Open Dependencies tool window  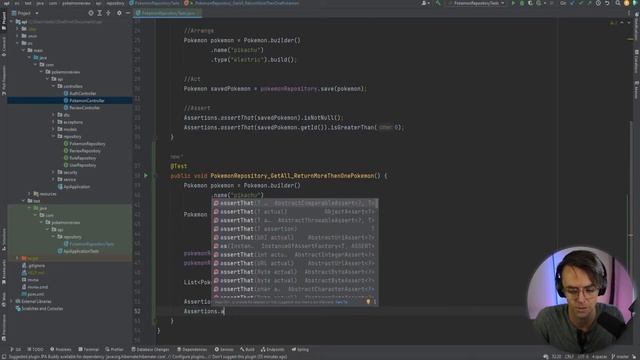(192, 349)
